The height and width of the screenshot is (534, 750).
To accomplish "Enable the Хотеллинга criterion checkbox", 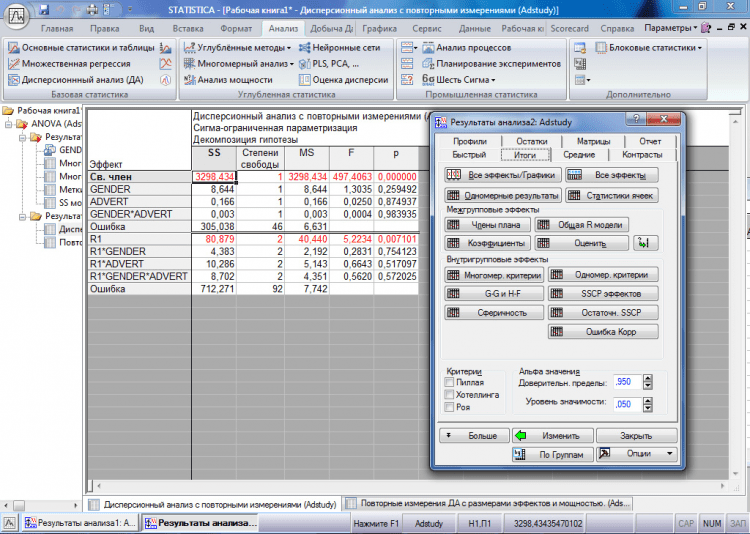I will point(449,395).
